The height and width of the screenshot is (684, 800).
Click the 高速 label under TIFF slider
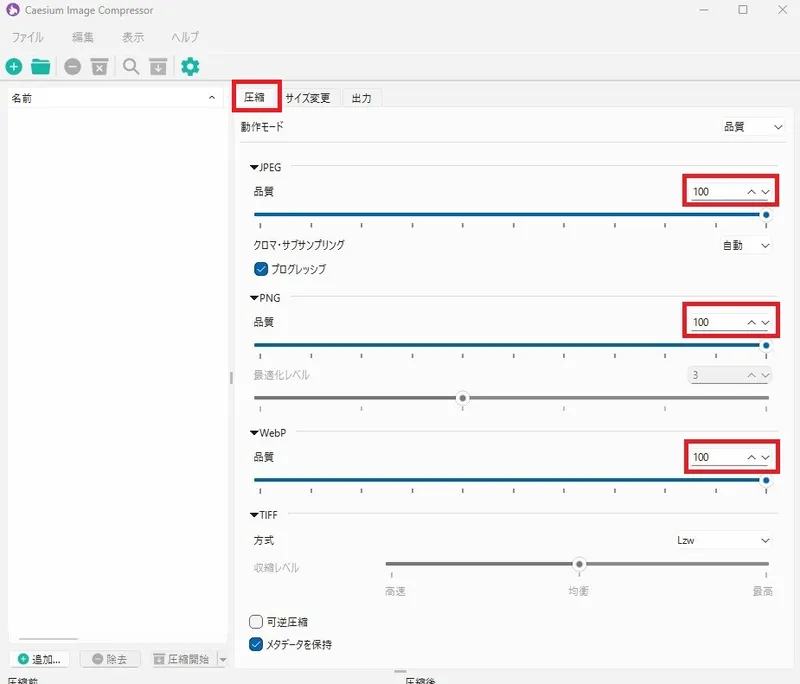(x=395, y=591)
